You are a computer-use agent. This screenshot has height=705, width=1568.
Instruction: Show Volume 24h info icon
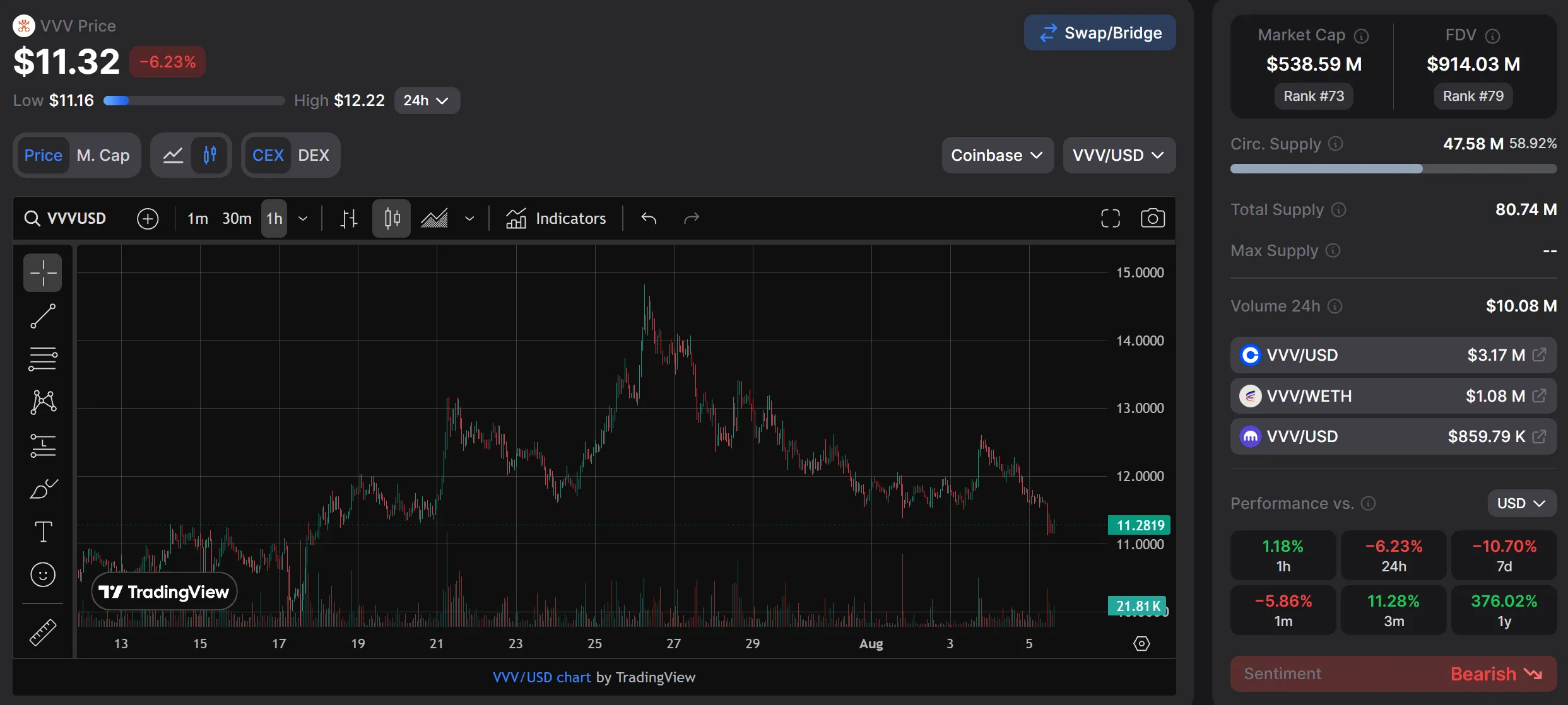(1335, 306)
